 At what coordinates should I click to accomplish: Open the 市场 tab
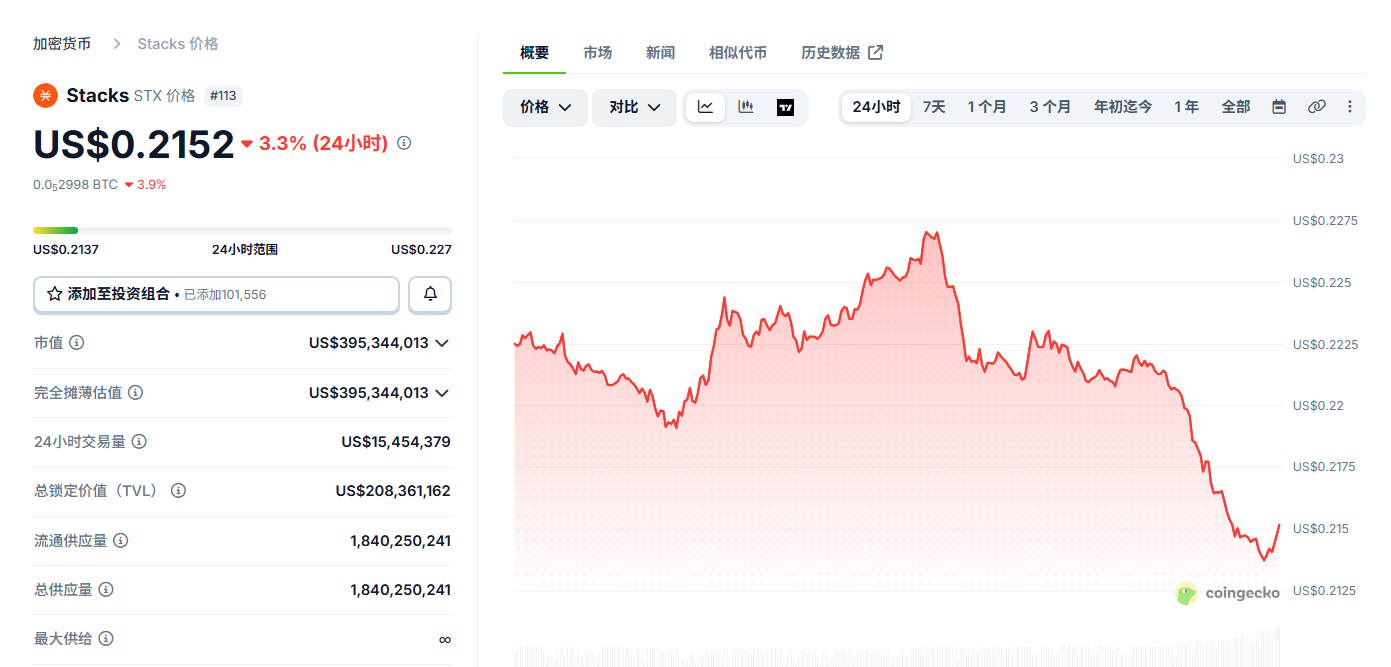point(597,53)
